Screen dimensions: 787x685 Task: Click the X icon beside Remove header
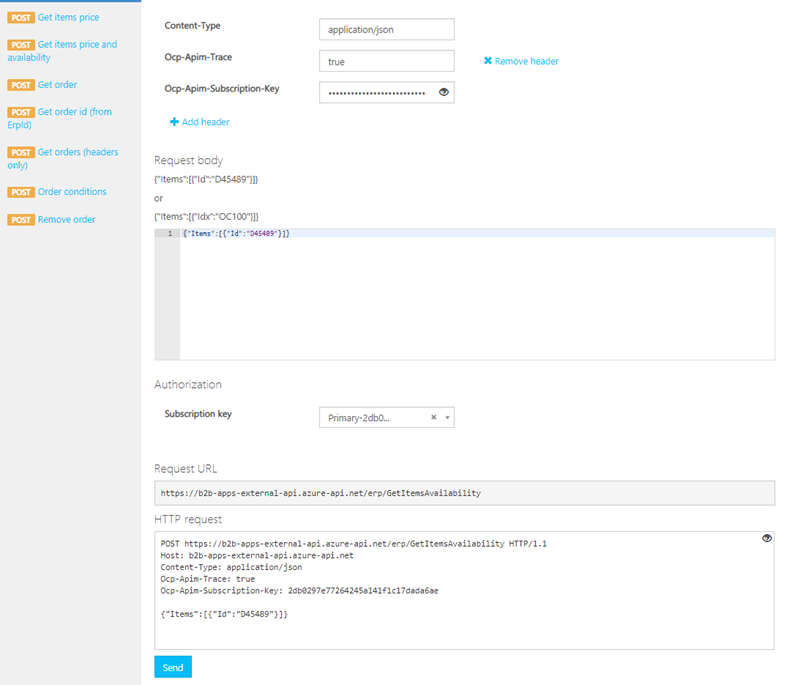[x=488, y=61]
